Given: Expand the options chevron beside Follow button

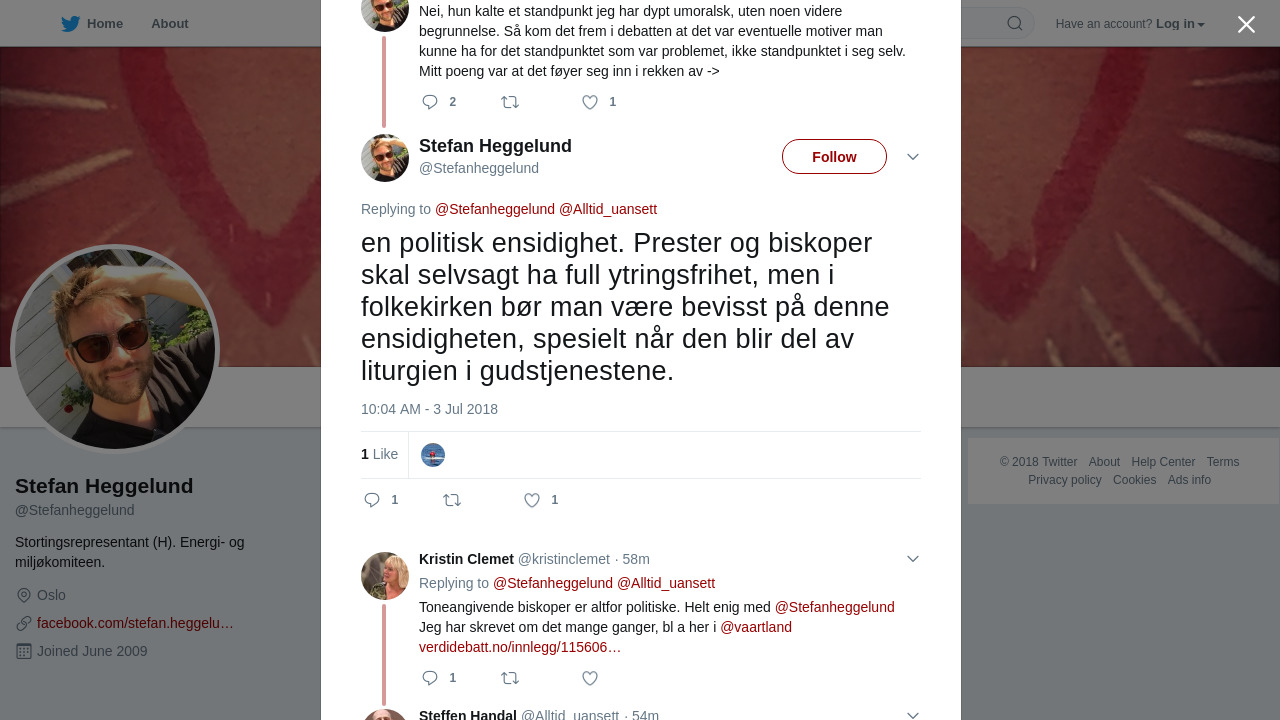Looking at the screenshot, I should [913, 157].
